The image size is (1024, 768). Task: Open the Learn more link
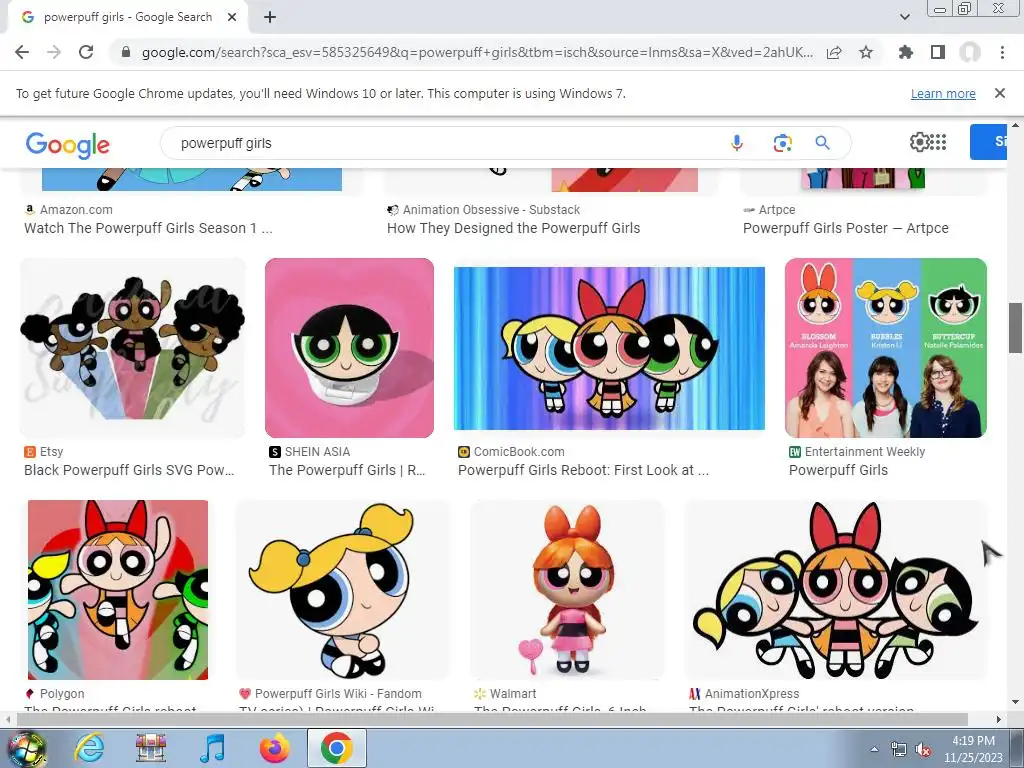click(943, 93)
